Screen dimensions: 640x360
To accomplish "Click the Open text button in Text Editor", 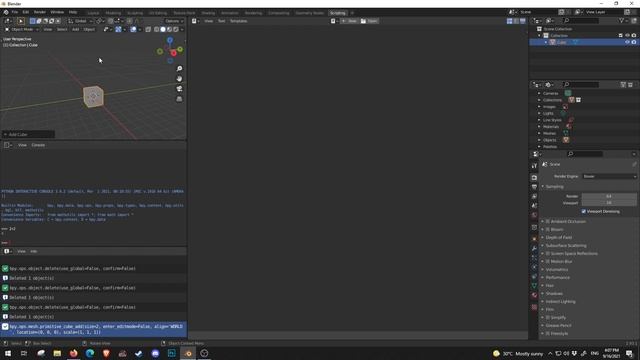I will point(369,21).
